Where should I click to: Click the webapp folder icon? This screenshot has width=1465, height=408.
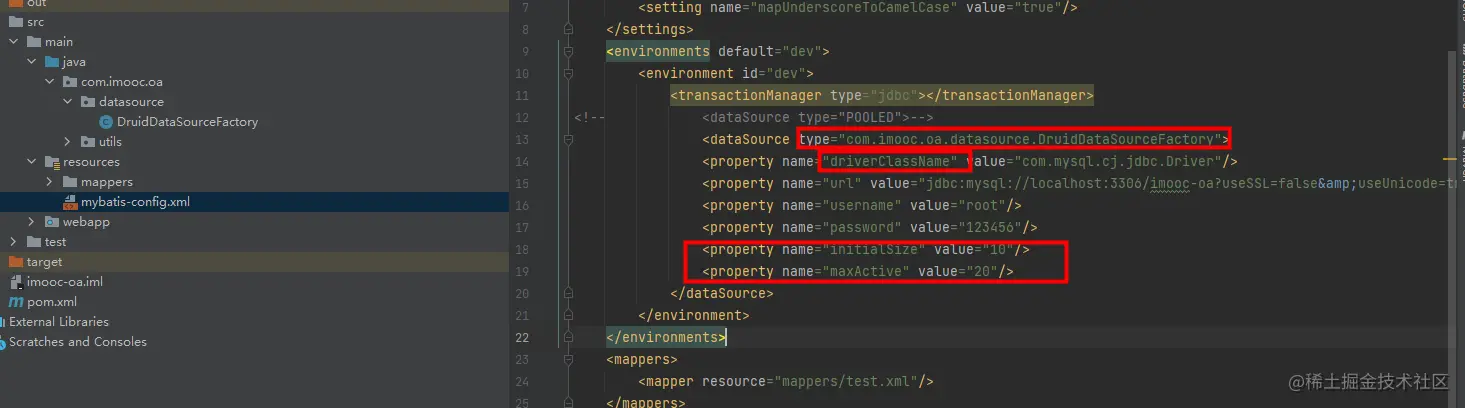[x=52, y=222]
